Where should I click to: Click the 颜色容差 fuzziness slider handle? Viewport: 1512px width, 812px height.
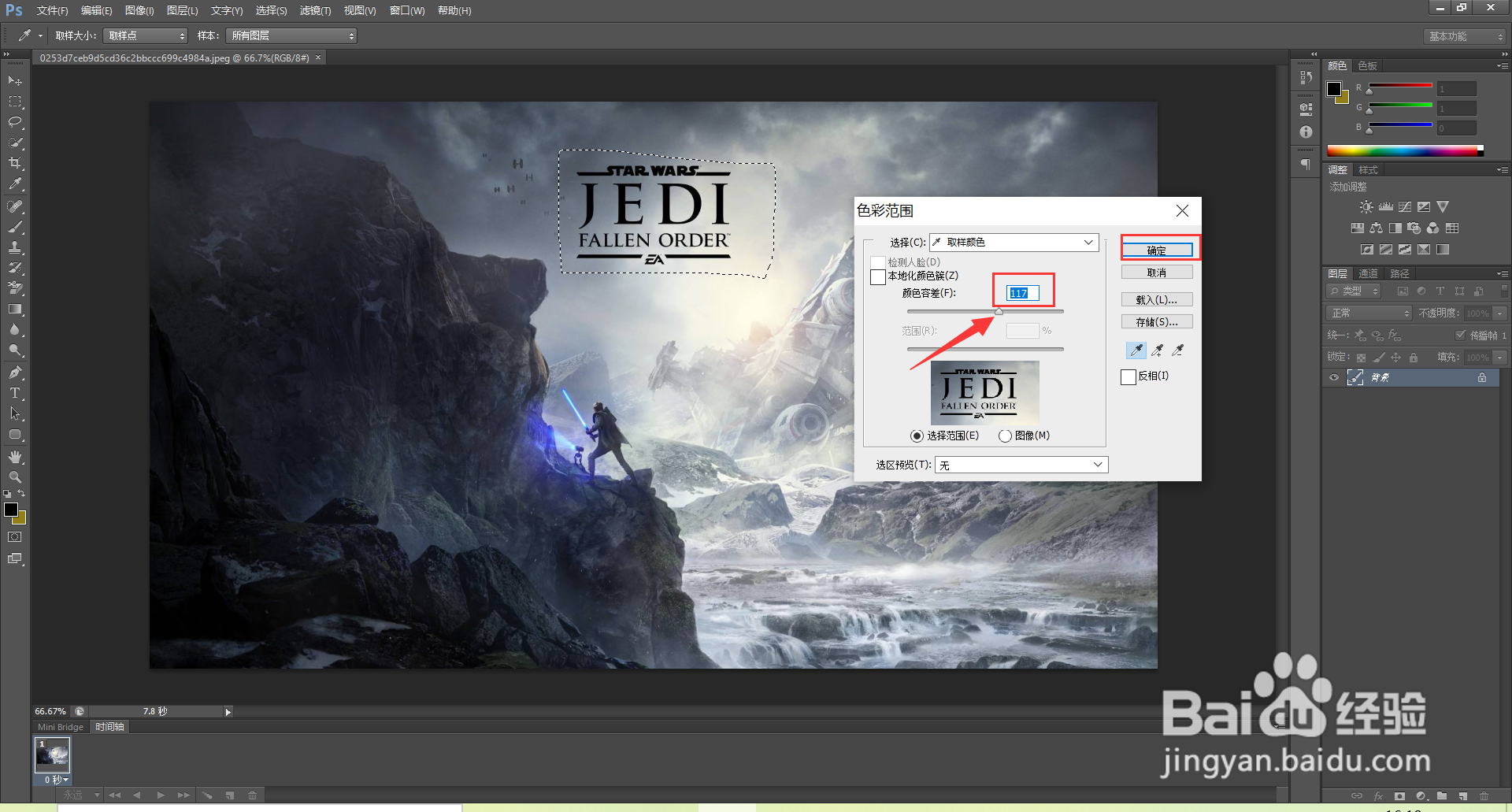click(x=999, y=312)
